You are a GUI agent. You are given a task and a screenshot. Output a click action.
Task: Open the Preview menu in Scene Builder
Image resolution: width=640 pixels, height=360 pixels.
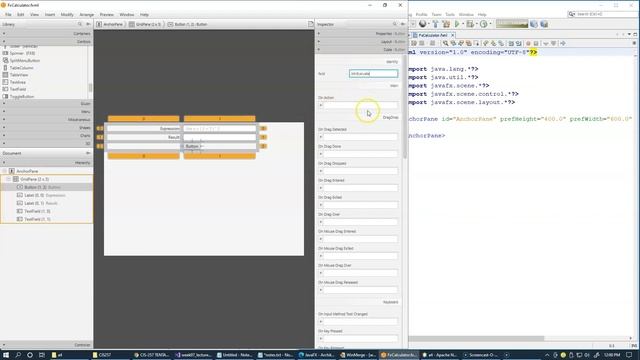pyautogui.click(x=107, y=15)
